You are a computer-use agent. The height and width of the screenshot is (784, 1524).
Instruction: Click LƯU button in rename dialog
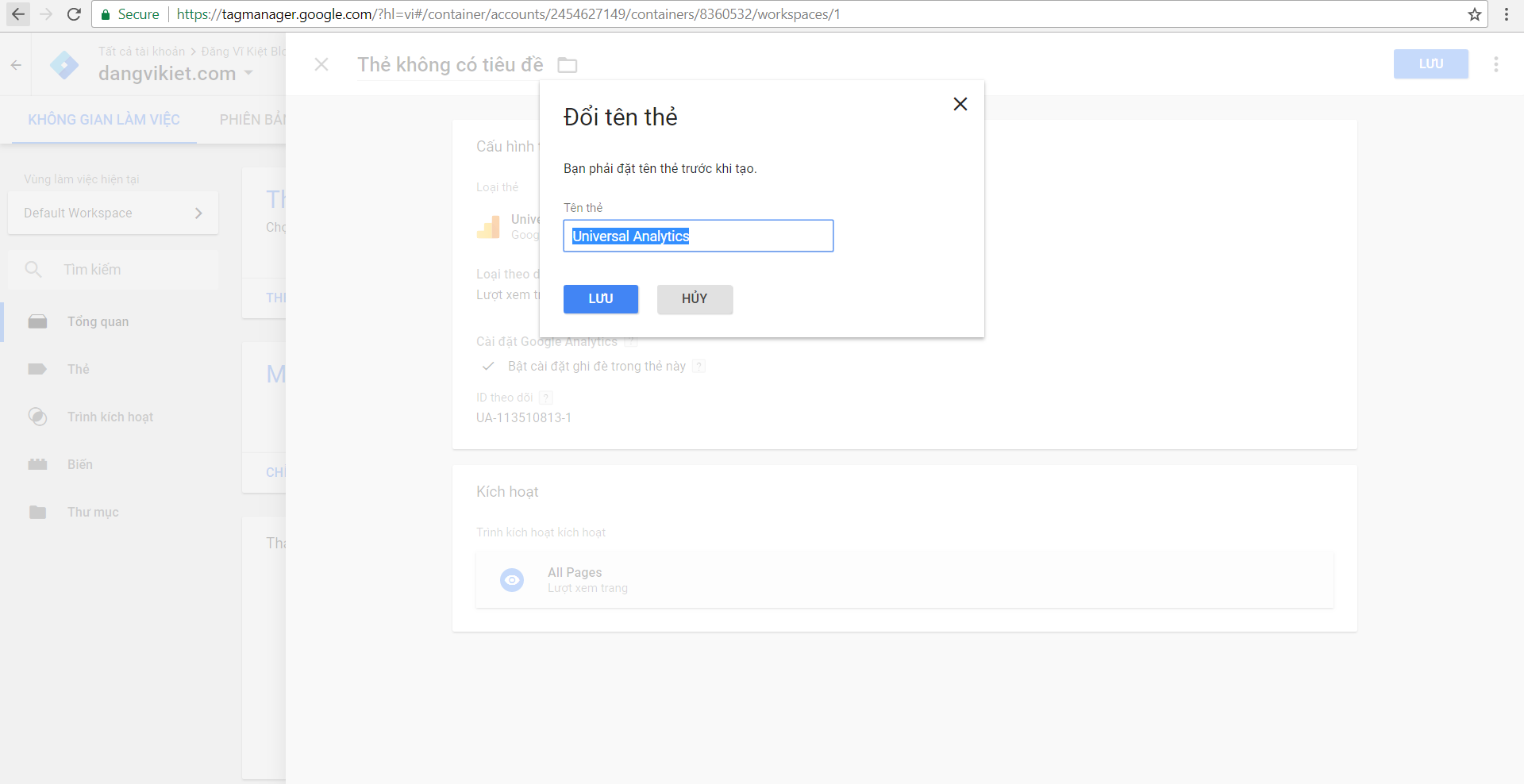601,299
